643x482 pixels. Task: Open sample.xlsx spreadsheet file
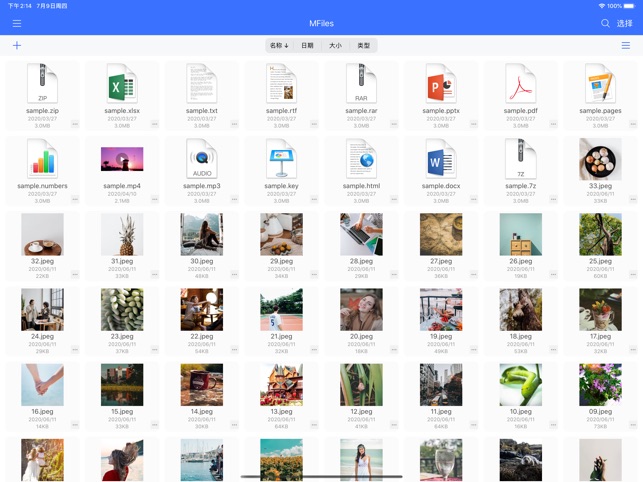pyautogui.click(x=122, y=85)
